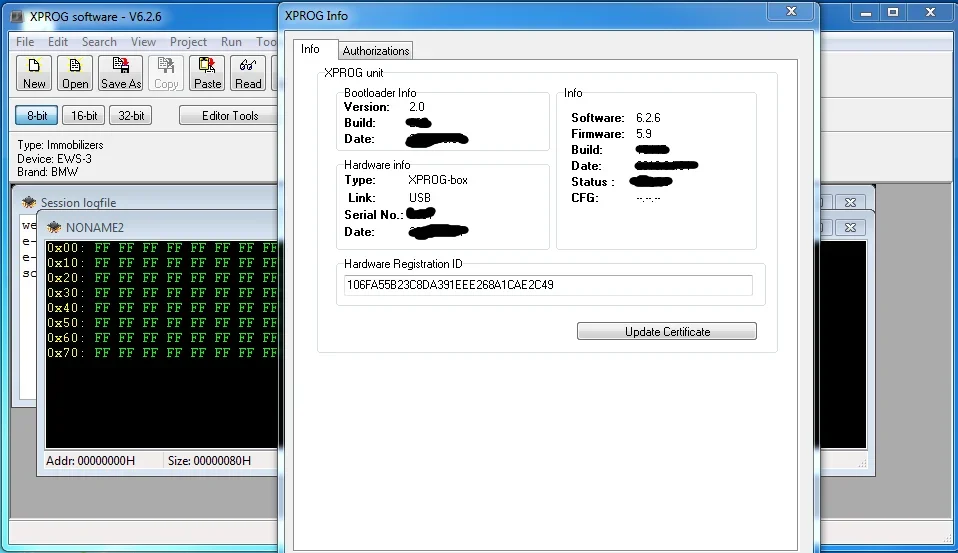Screen dimensions: 958x553
Task: Click the Read device toolbar icon
Action: [248, 73]
